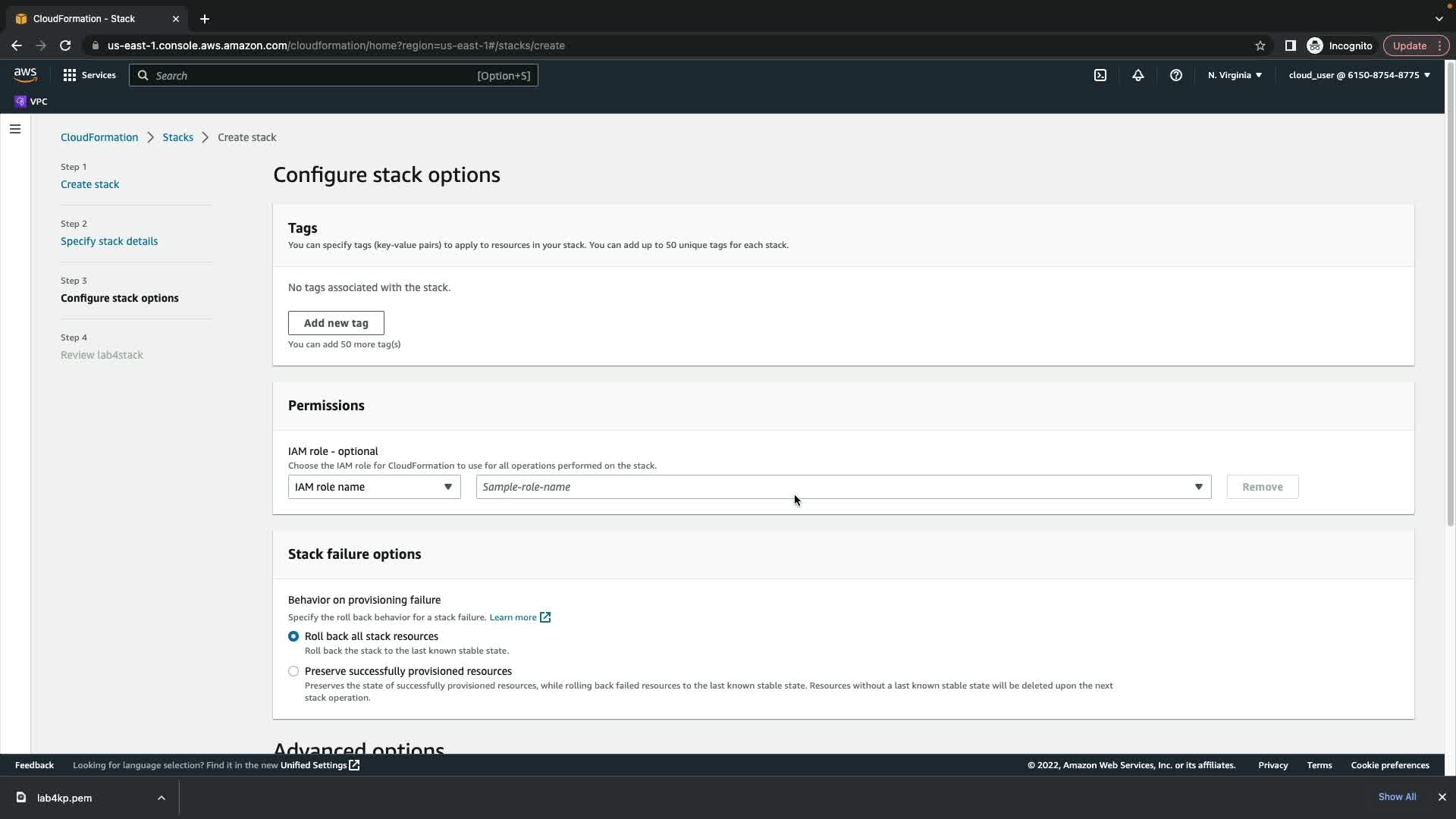Bookmark this page with the star icon
1456x819 pixels.
[x=1260, y=45]
